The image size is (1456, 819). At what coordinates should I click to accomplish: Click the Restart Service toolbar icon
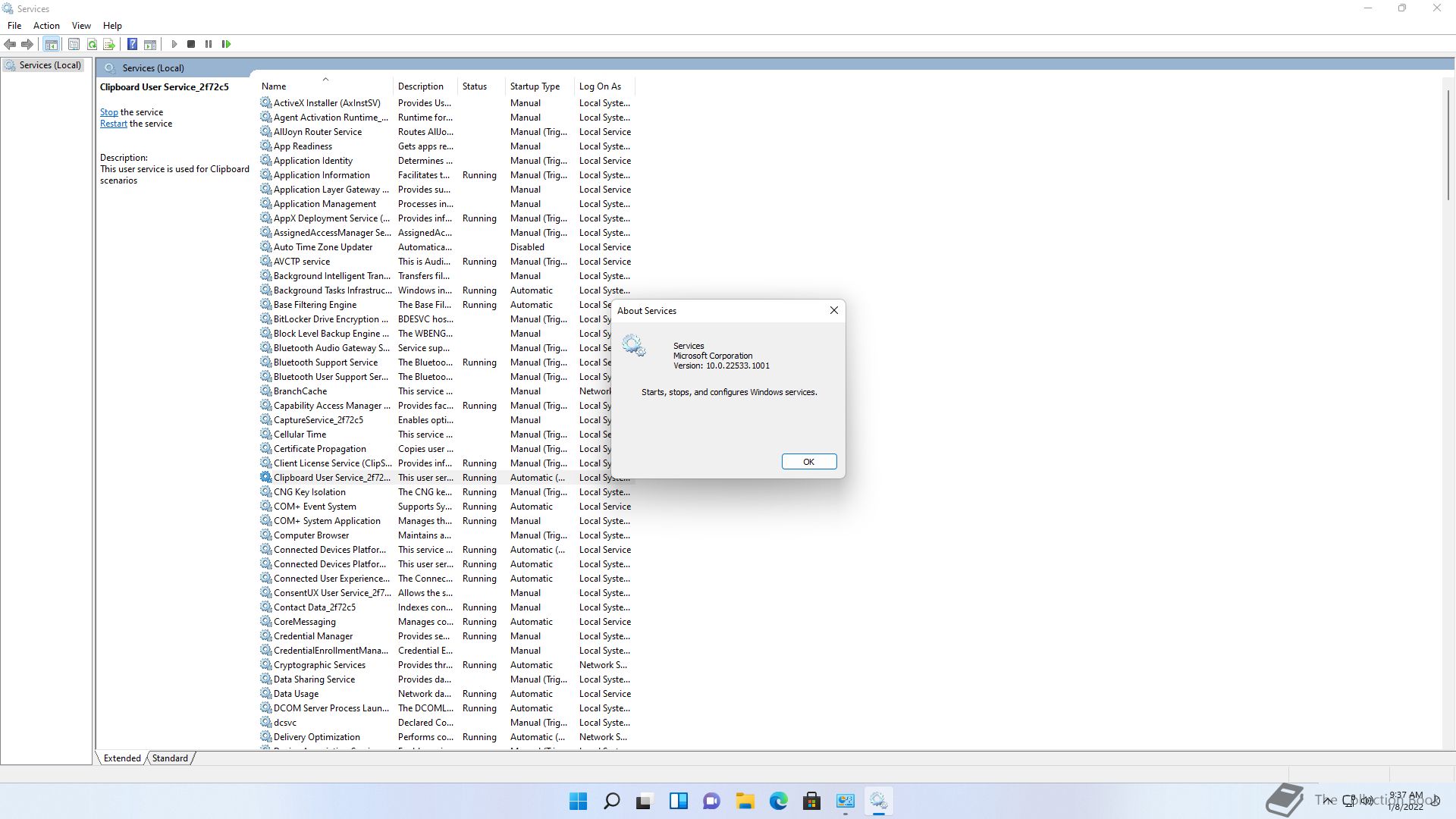pyautogui.click(x=226, y=44)
